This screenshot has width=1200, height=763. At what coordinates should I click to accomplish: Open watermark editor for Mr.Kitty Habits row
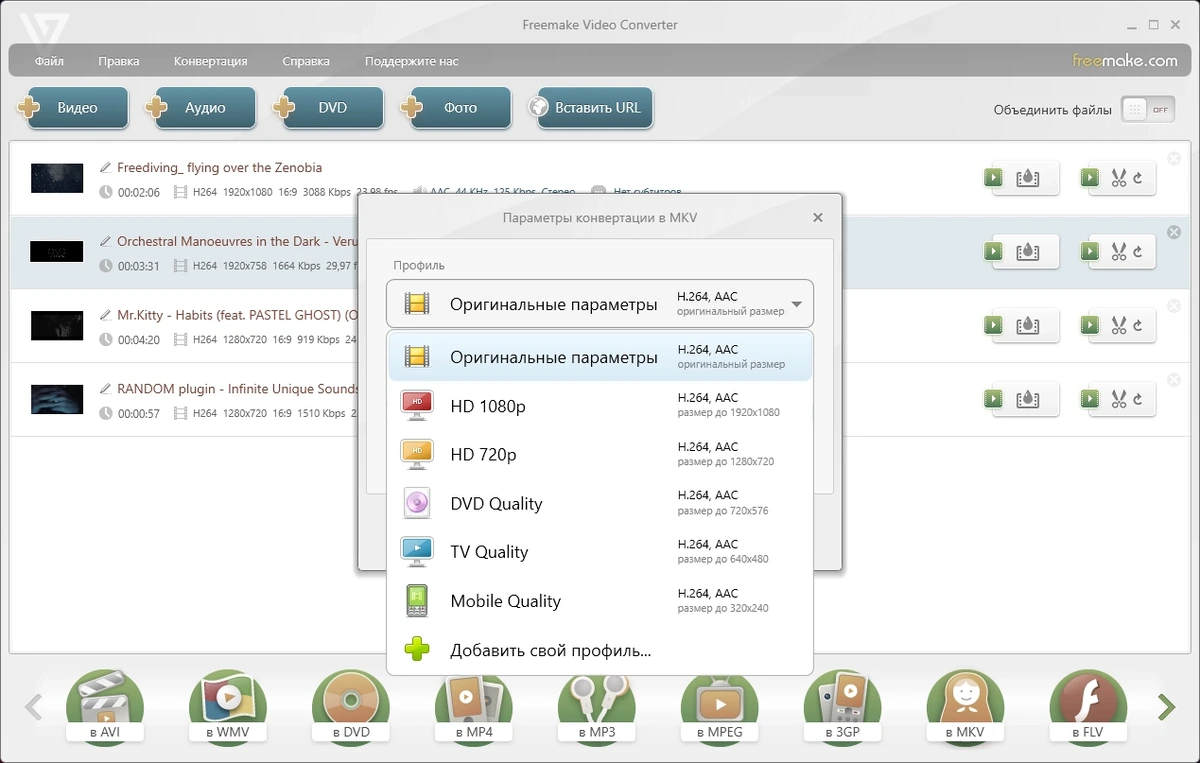pos(1027,325)
